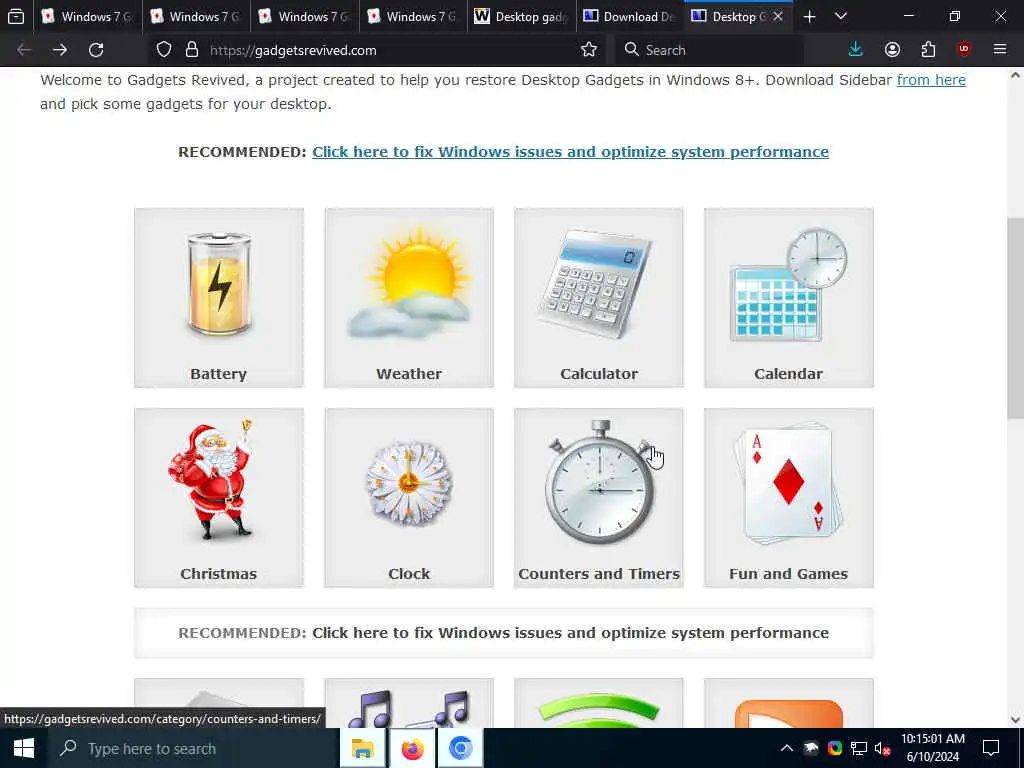Switch to the fourth Windows 7 G tab
This screenshot has width=1024, height=768.
tap(412, 16)
